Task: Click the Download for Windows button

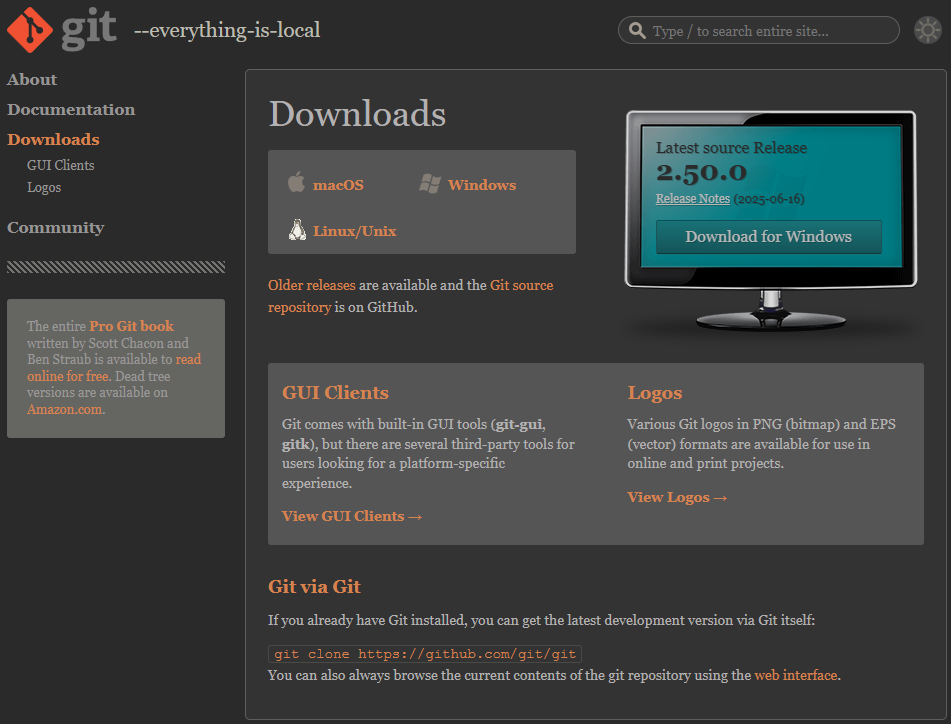Action: click(x=768, y=236)
